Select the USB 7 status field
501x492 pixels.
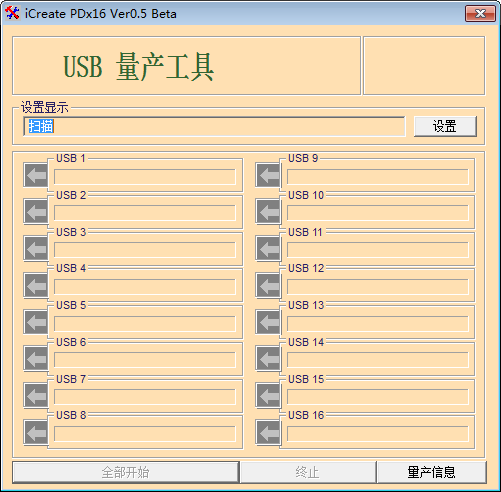click(145, 397)
